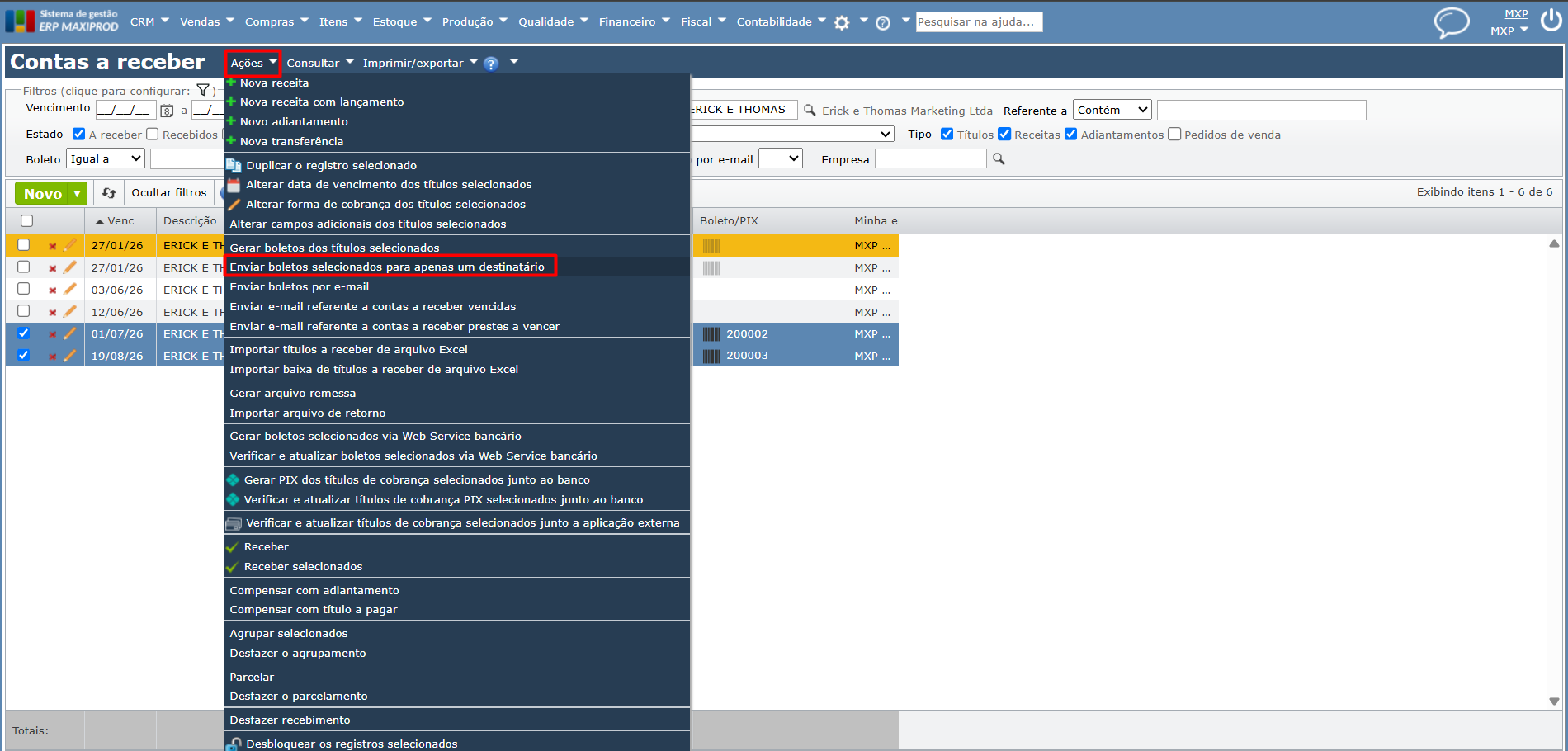This screenshot has height=751, width=1568.
Task: Uncheck the row dated 01/07/26
Action: 23,333
